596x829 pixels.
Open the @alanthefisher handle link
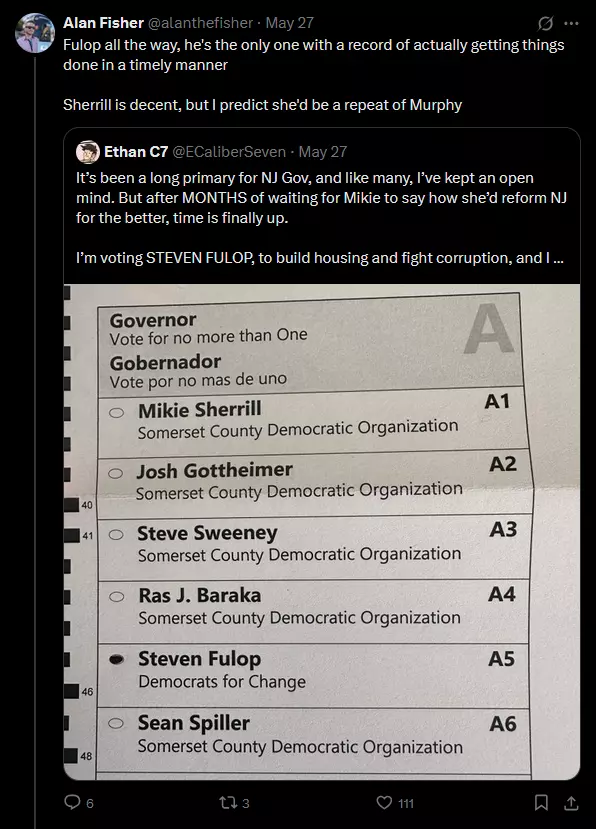pyautogui.click(x=200, y=23)
